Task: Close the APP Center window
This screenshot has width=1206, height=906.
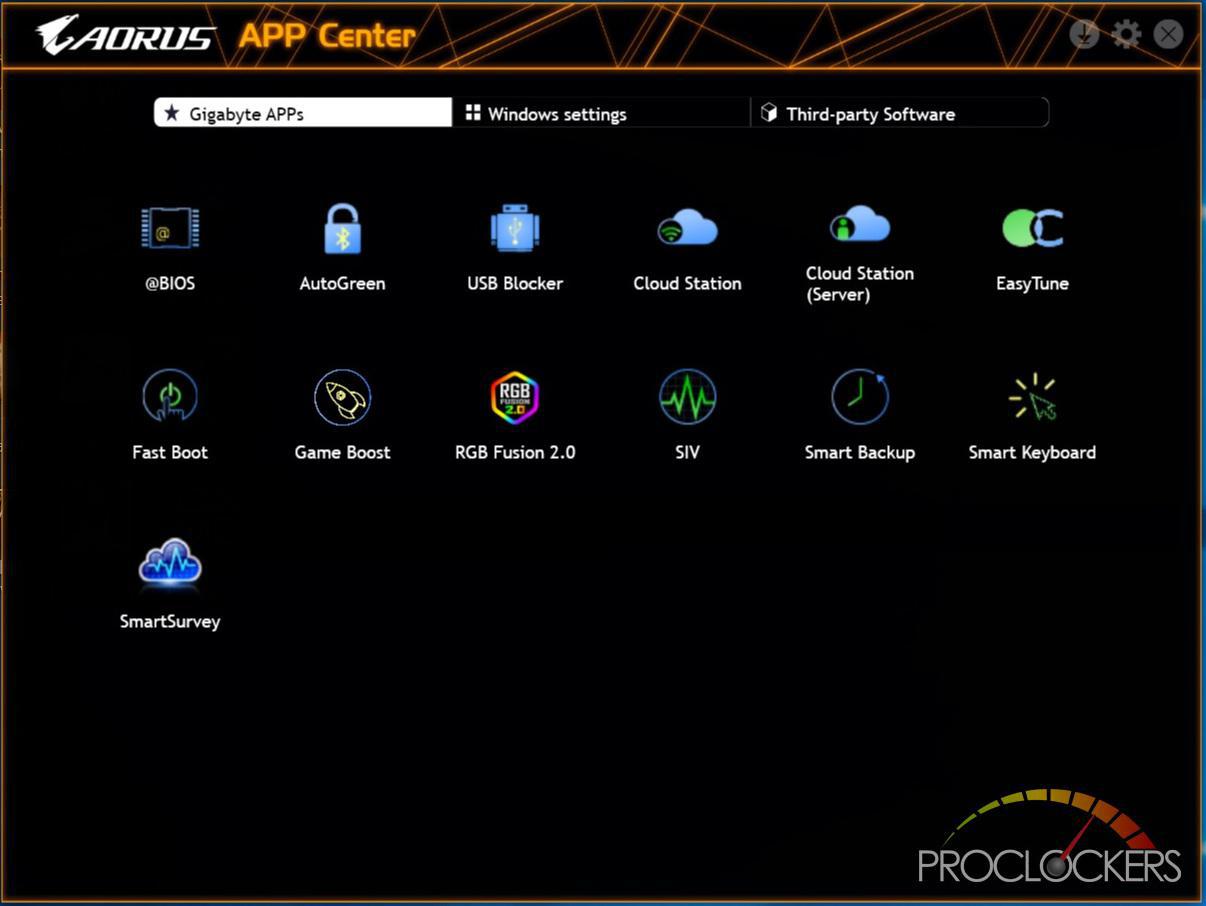Action: tap(1168, 35)
